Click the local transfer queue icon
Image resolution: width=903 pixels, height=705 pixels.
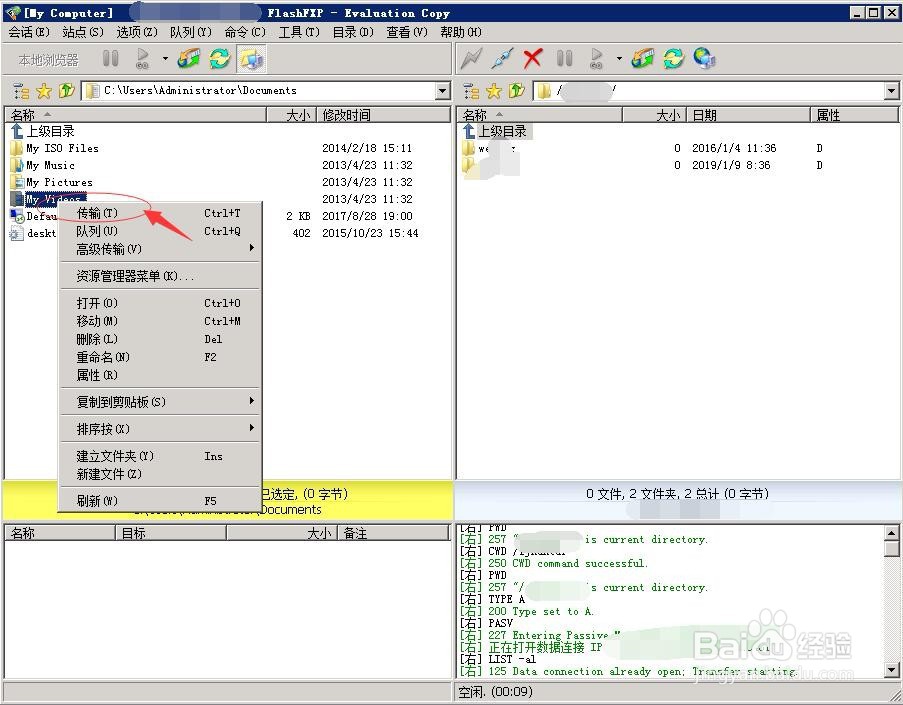pos(189,58)
